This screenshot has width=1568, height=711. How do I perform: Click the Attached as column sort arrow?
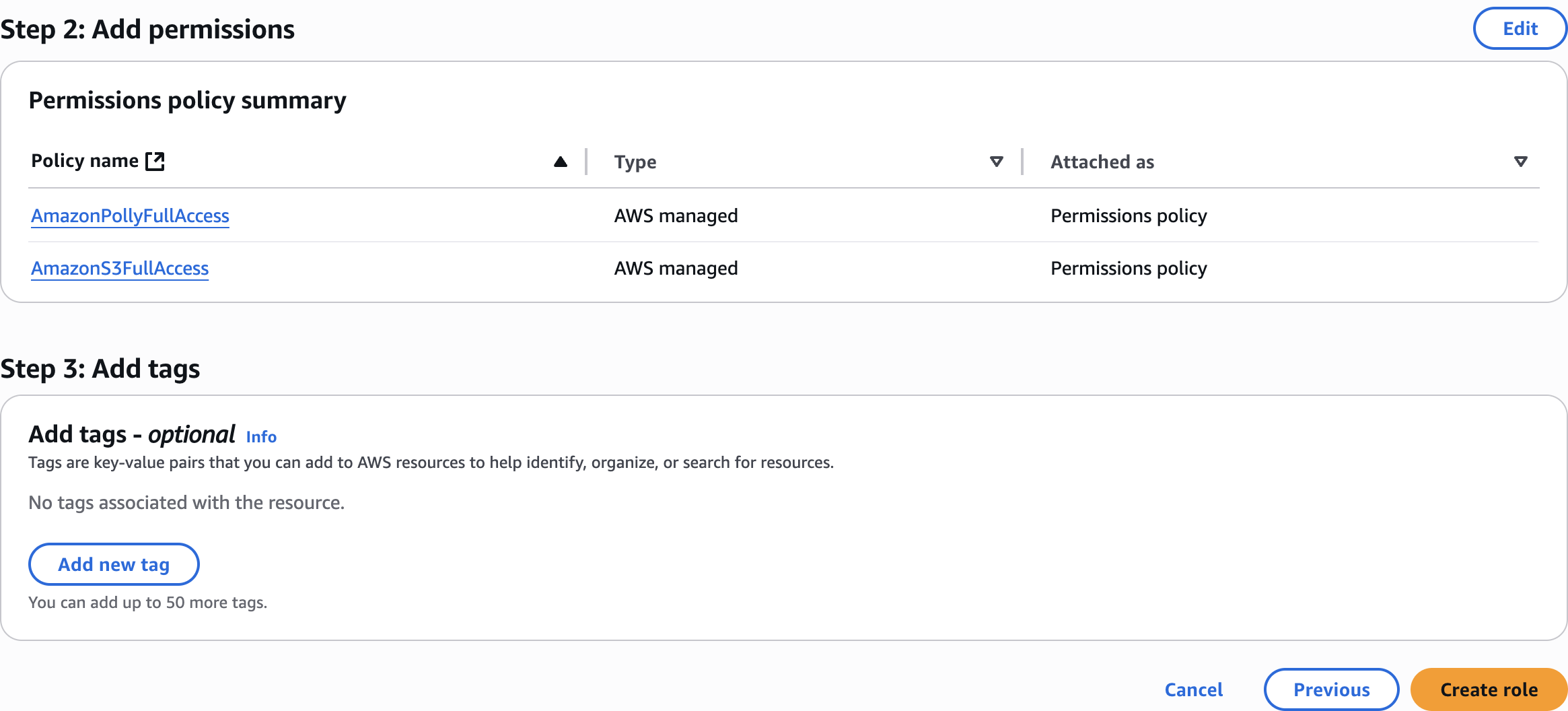1520,162
